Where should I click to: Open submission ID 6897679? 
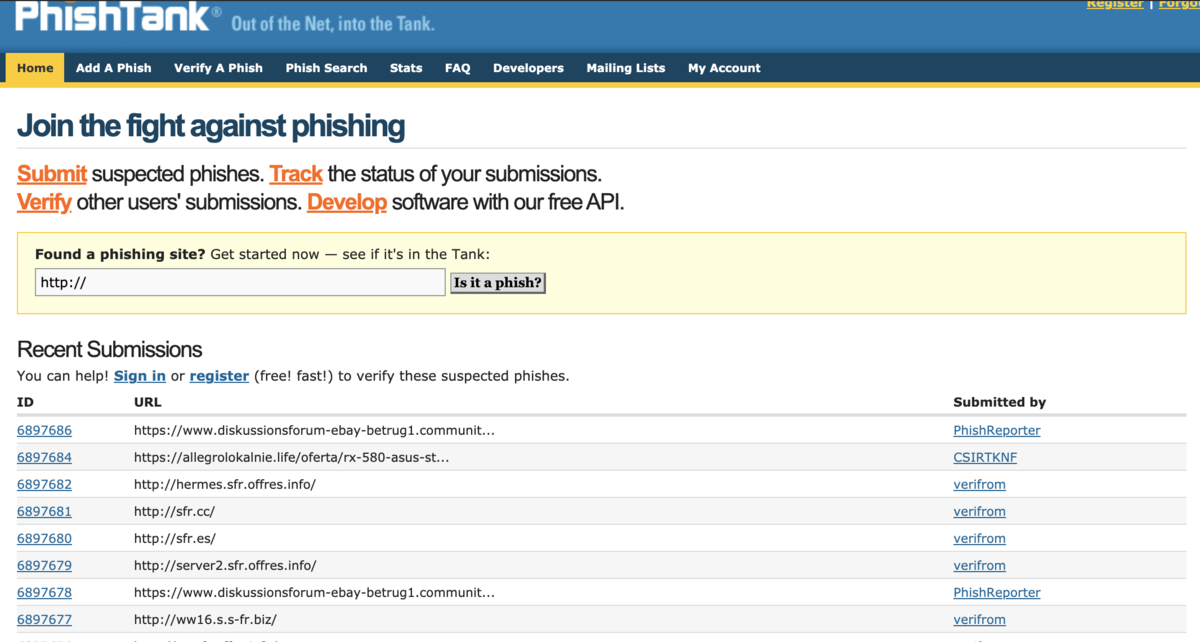click(44, 565)
